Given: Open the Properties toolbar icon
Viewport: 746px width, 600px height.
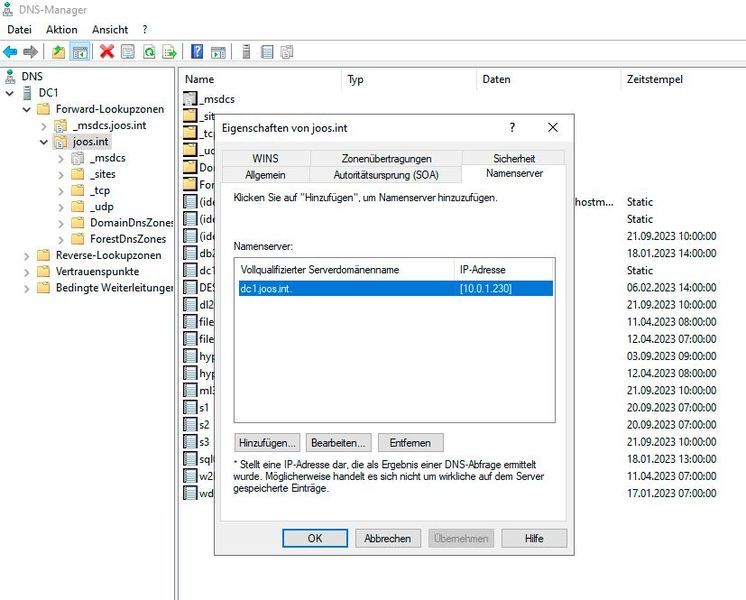Looking at the screenshot, I should (128, 51).
